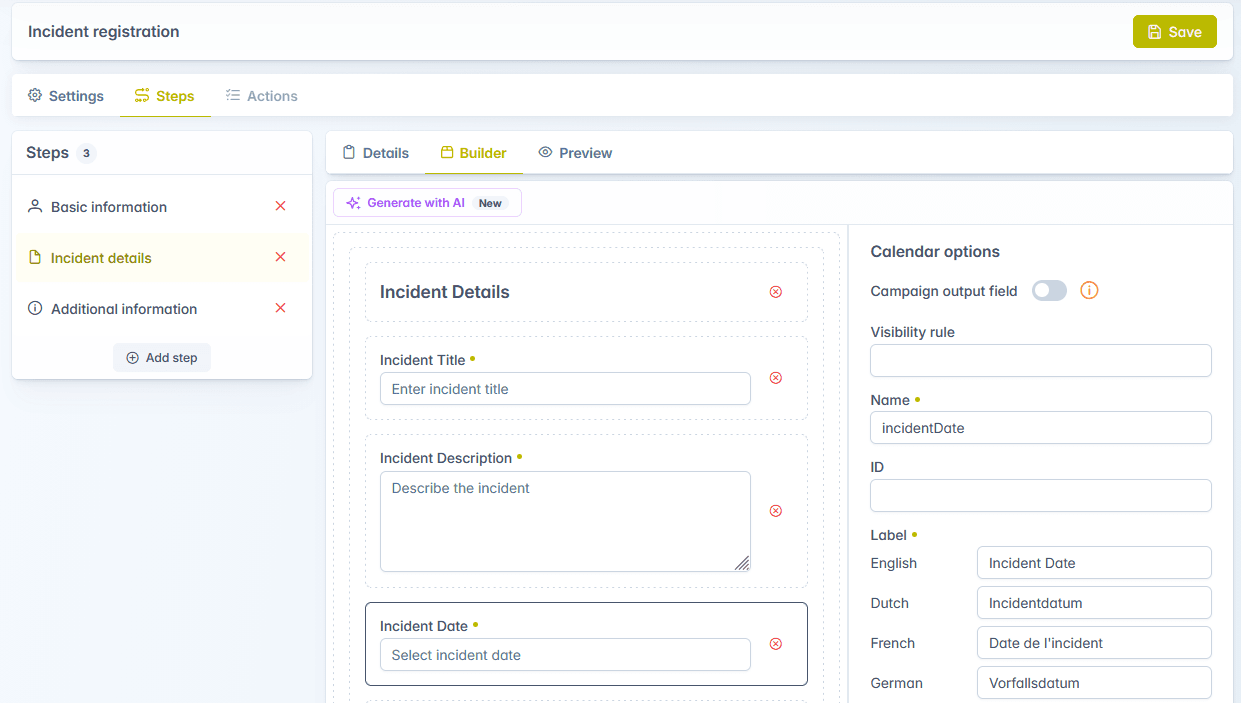Click the Name field containing incidentDate

(x=1040, y=428)
